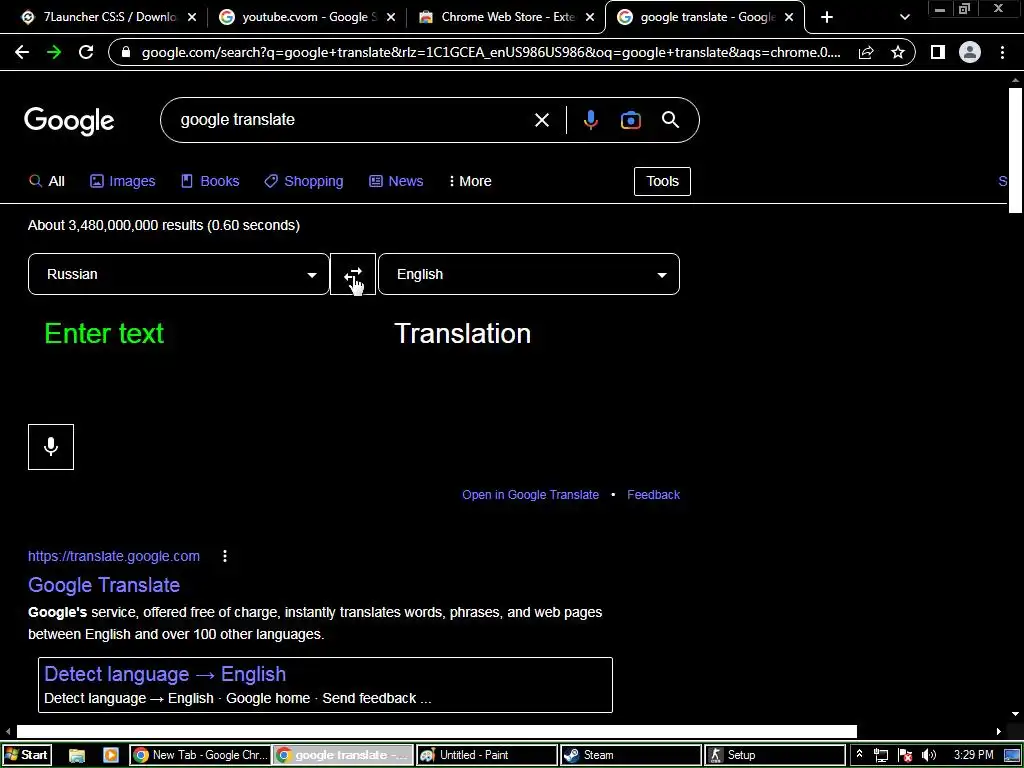Open media player from quick launch
Image resolution: width=1024 pixels, height=768 pixels.
point(110,756)
